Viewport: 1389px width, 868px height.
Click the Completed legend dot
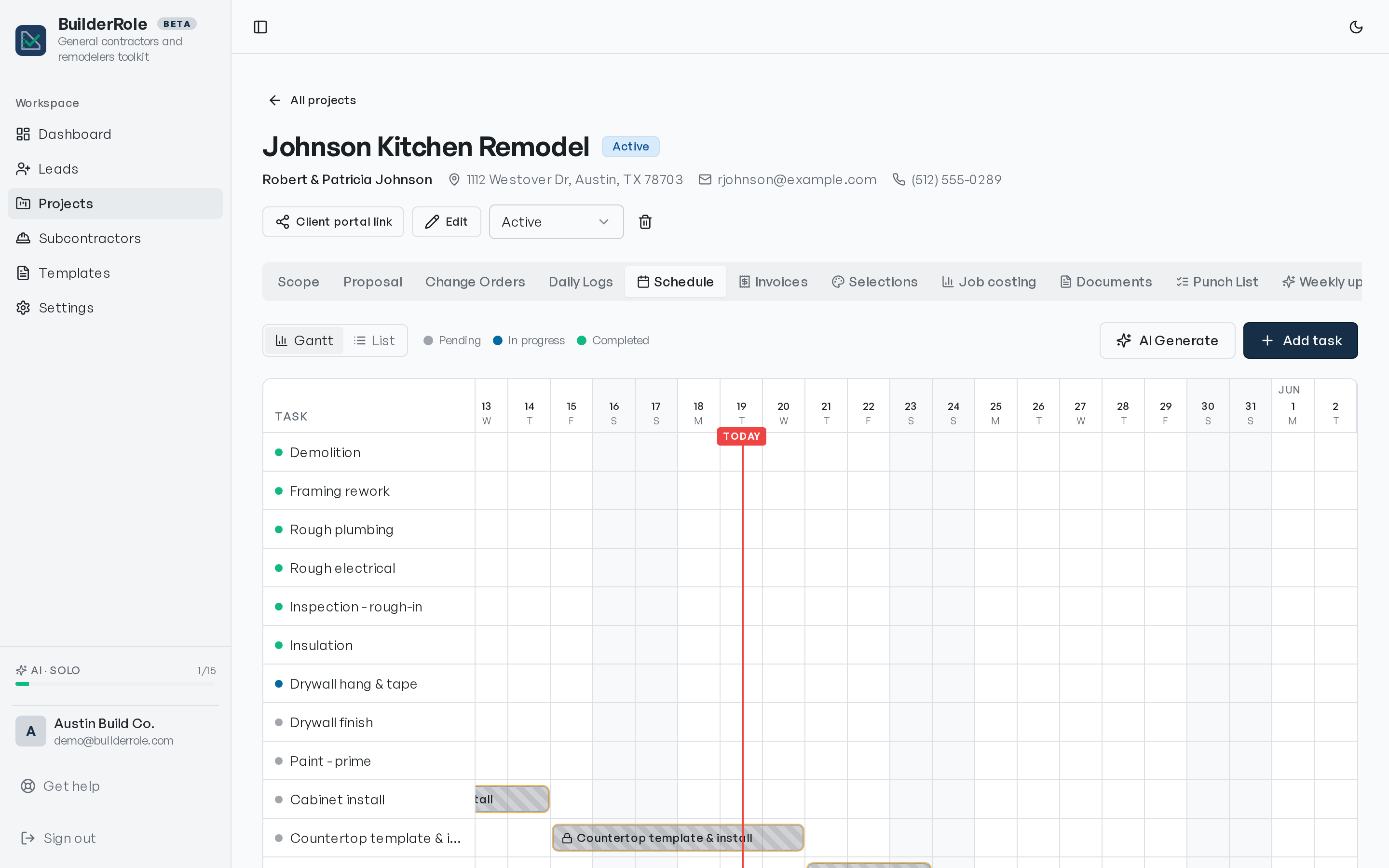[x=582, y=341]
